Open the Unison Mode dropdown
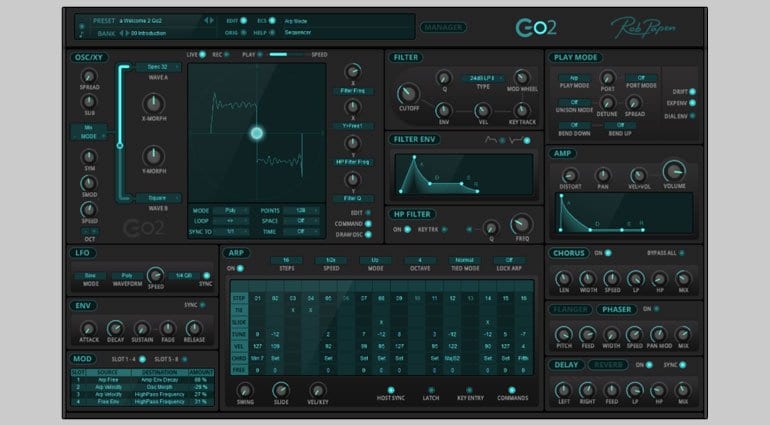This screenshot has height=425, width=770. 574,102
